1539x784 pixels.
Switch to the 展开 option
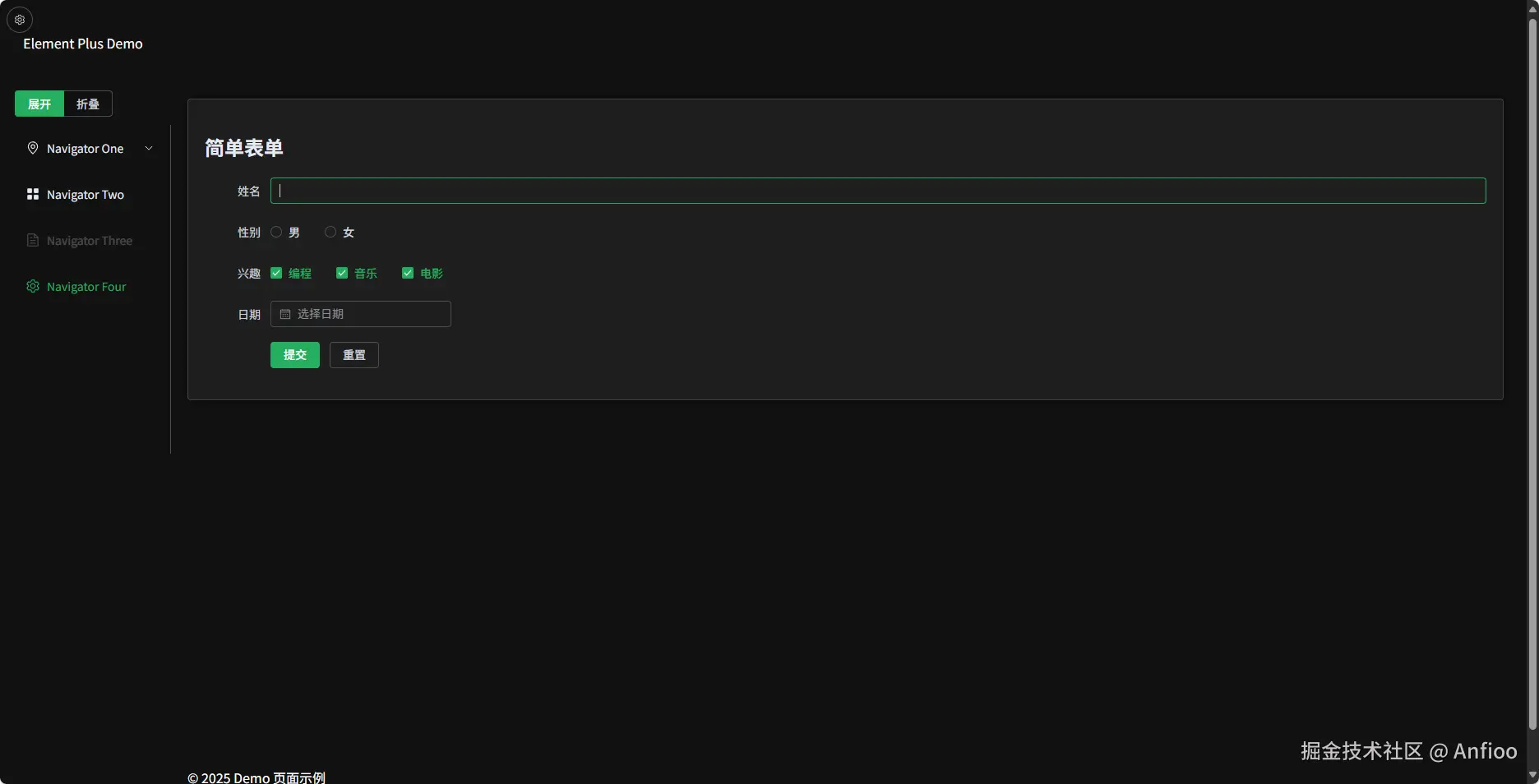point(39,104)
